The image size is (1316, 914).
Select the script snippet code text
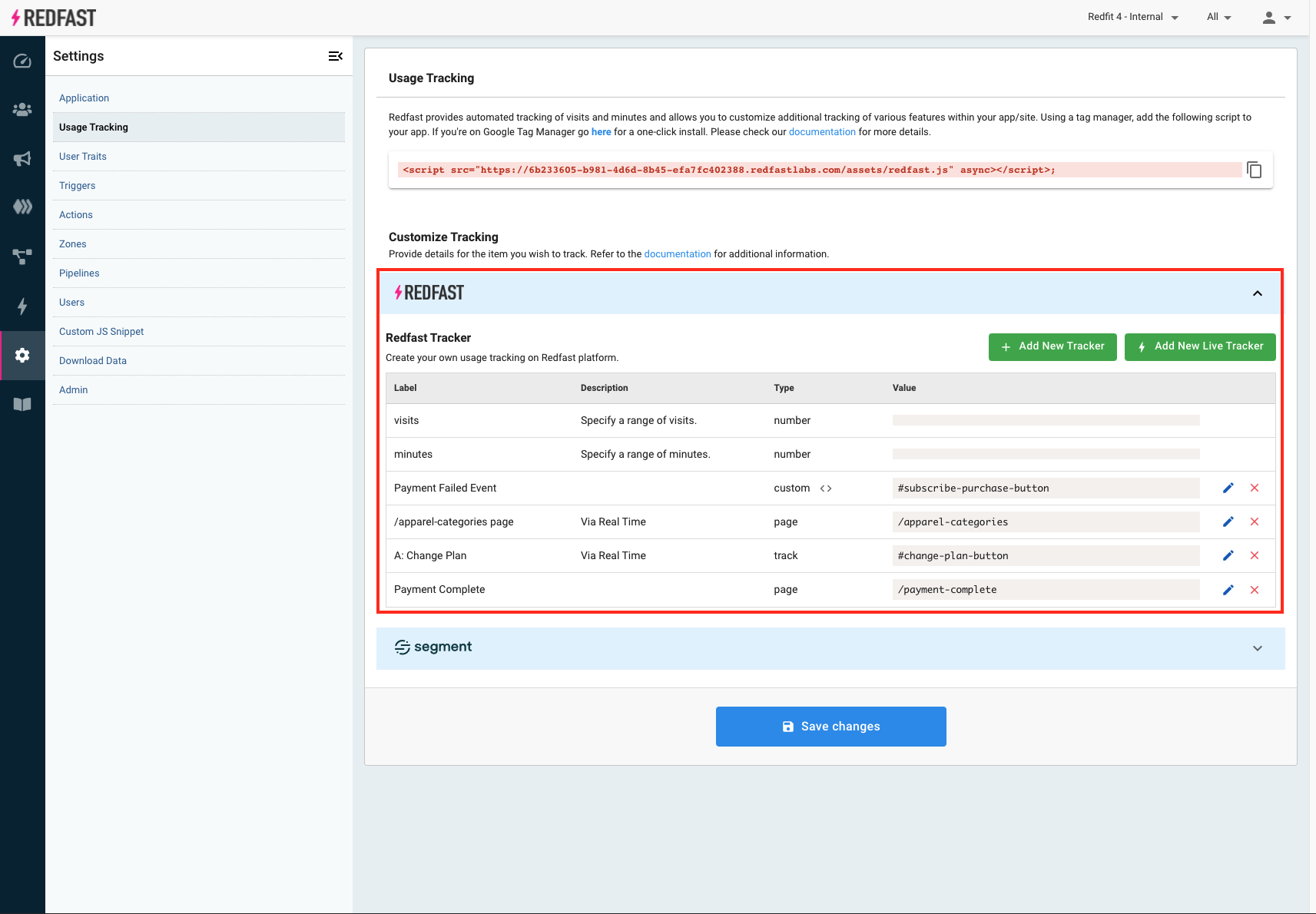pos(728,170)
